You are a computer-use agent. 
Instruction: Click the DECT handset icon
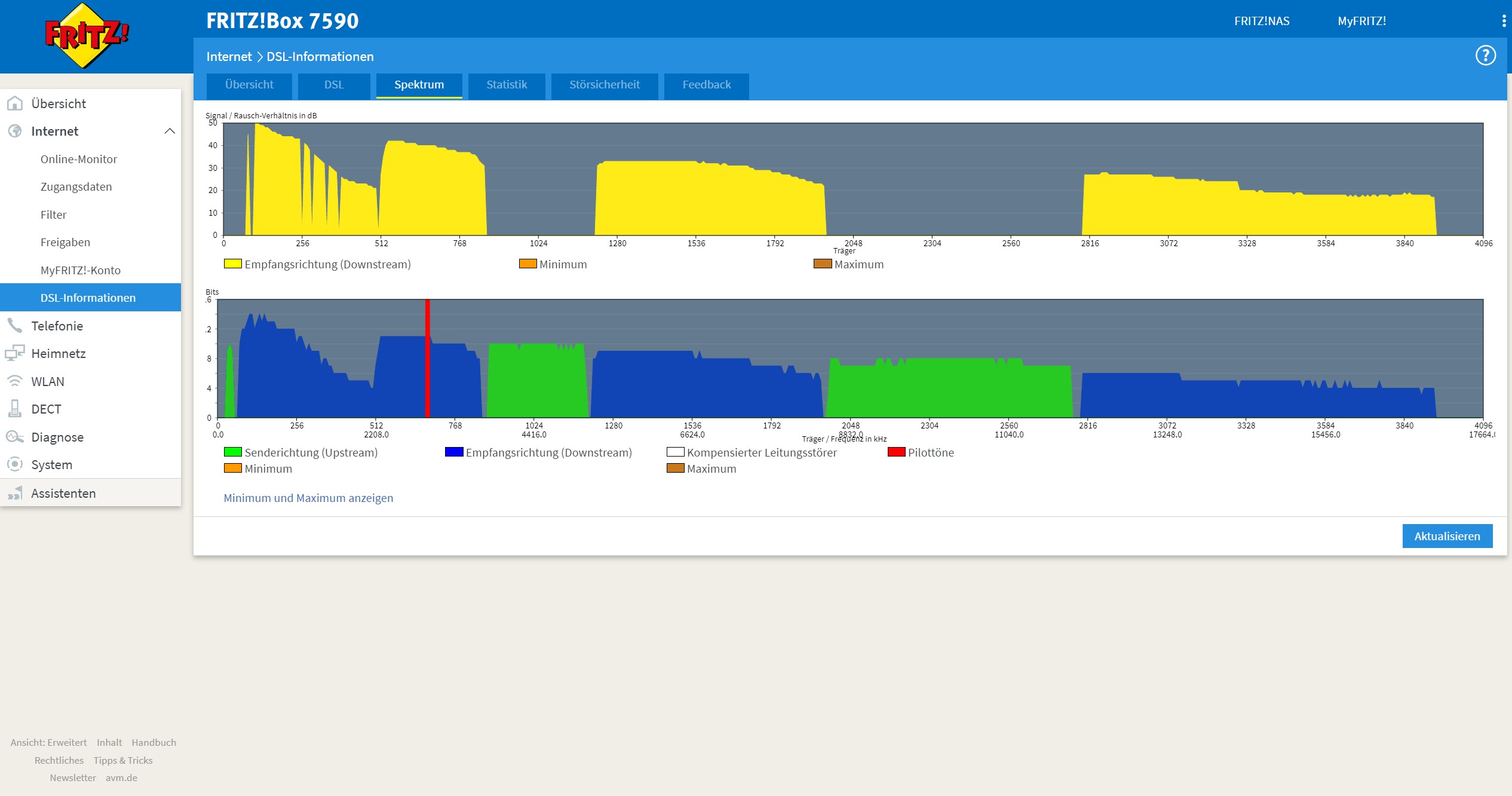[14, 409]
